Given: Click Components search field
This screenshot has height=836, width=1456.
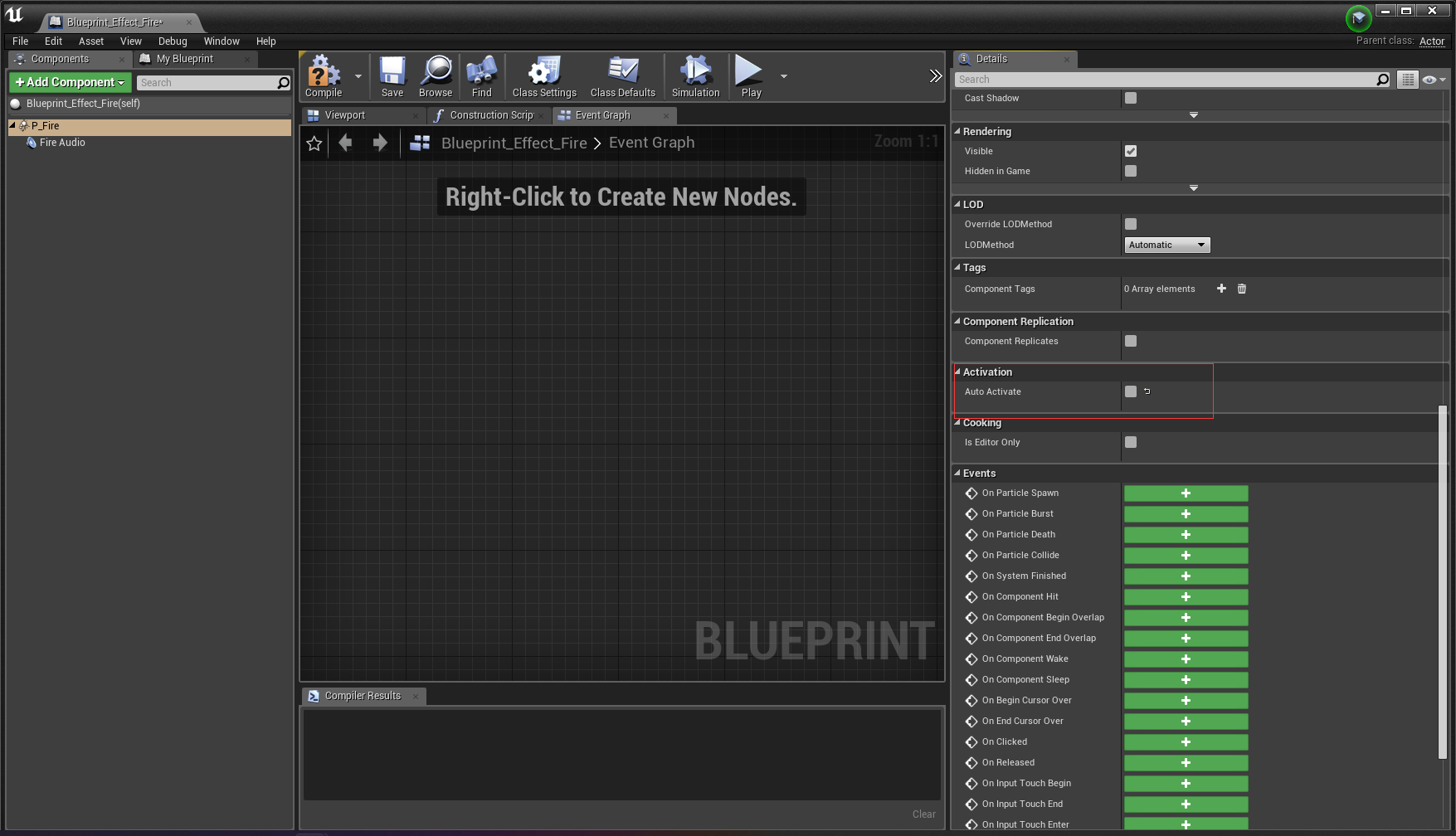Looking at the screenshot, I should point(207,83).
